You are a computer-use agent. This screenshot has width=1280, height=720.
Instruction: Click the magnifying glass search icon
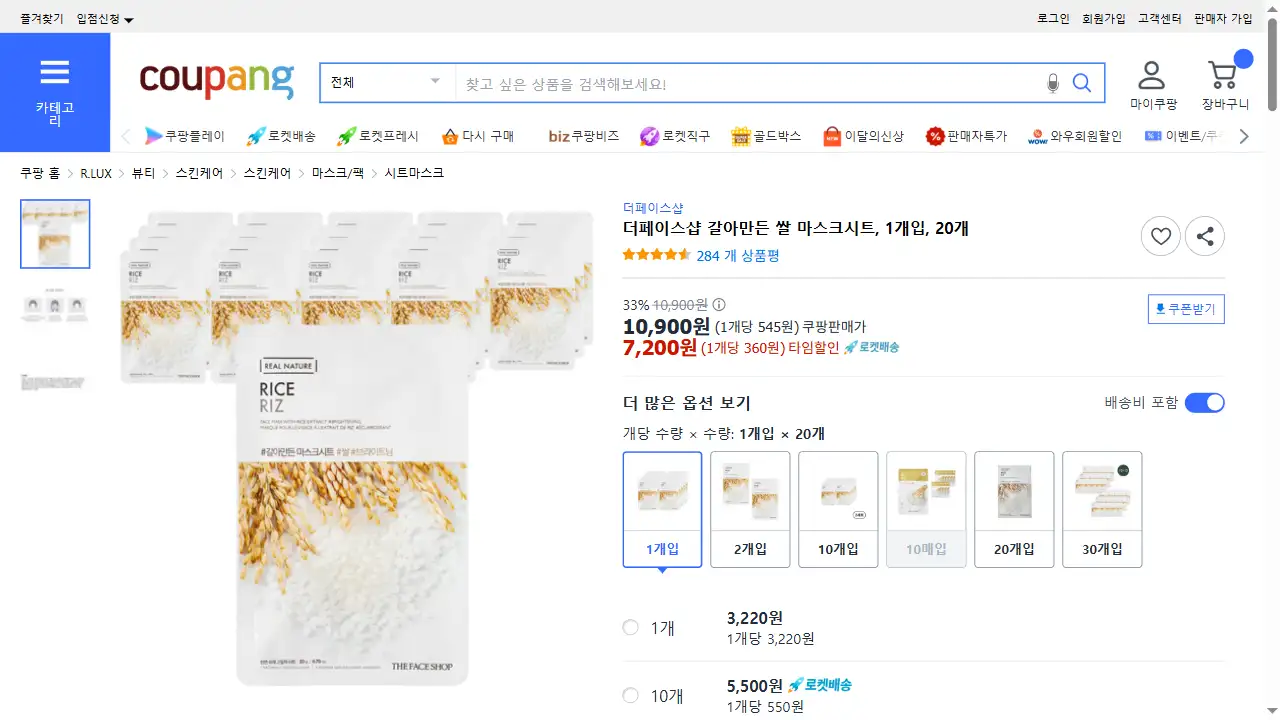[1082, 83]
